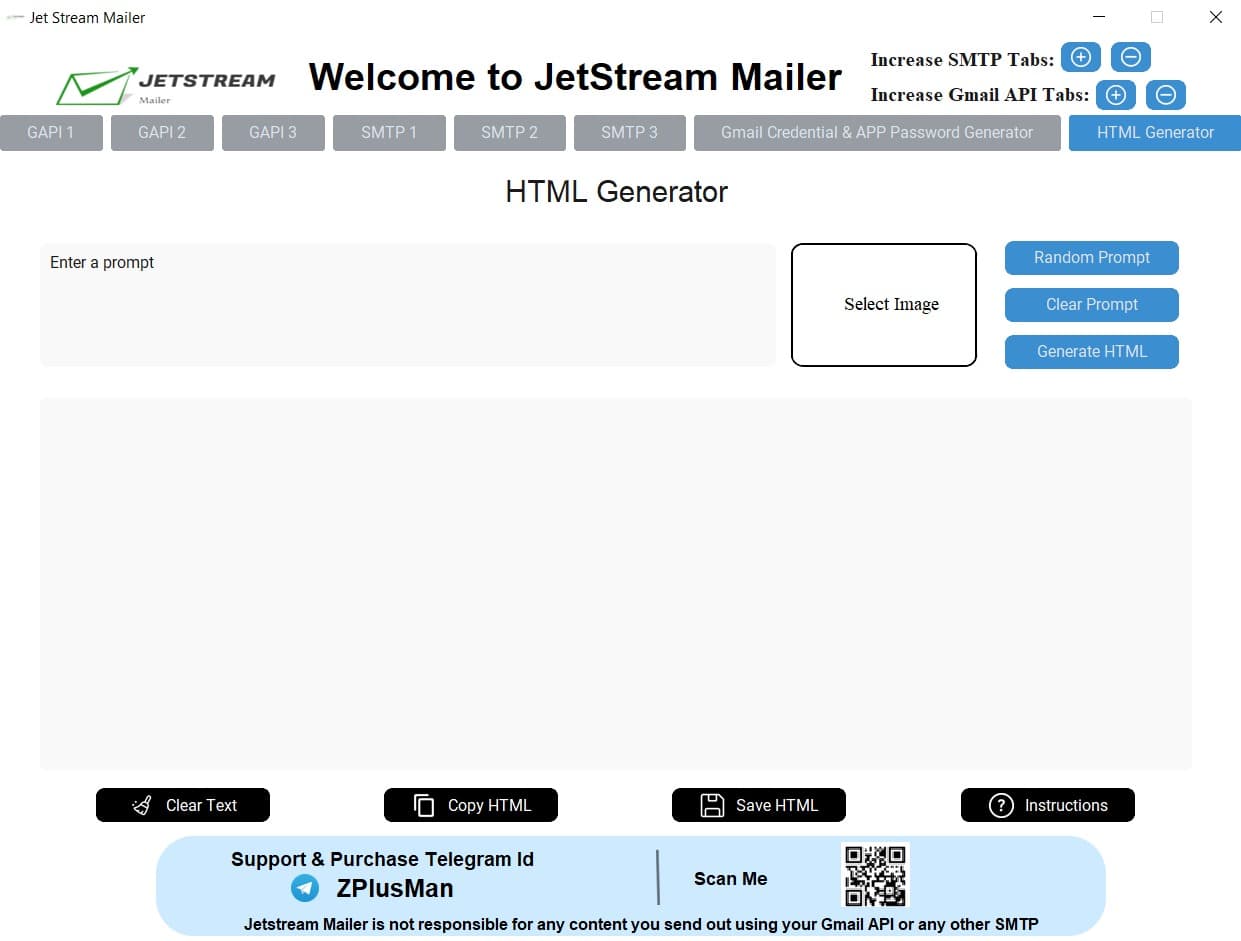Remove a Gmail API tab with minus icon
The width and height of the screenshot is (1241, 941).
coord(1166,95)
